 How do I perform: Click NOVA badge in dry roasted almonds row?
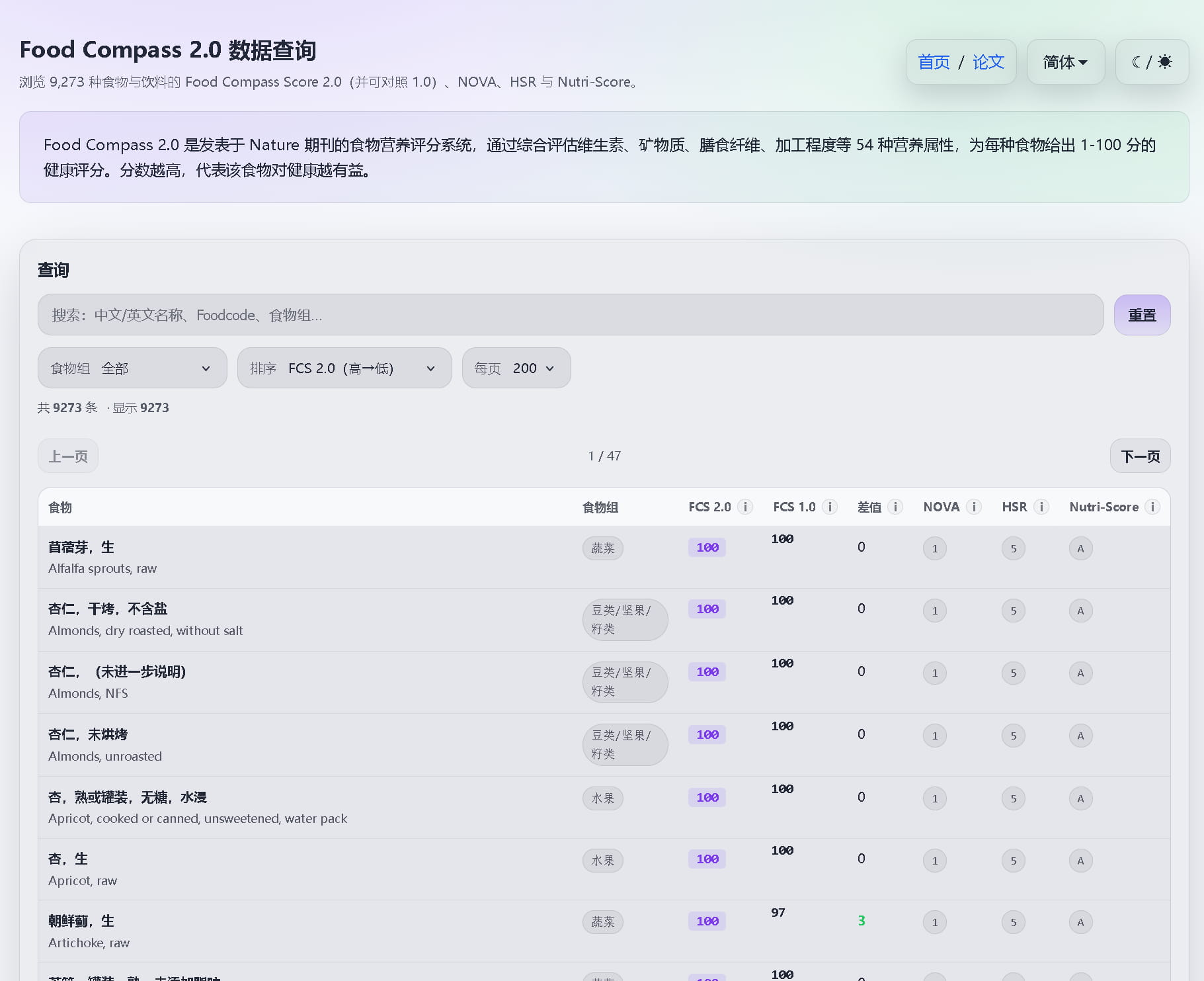click(935, 611)
